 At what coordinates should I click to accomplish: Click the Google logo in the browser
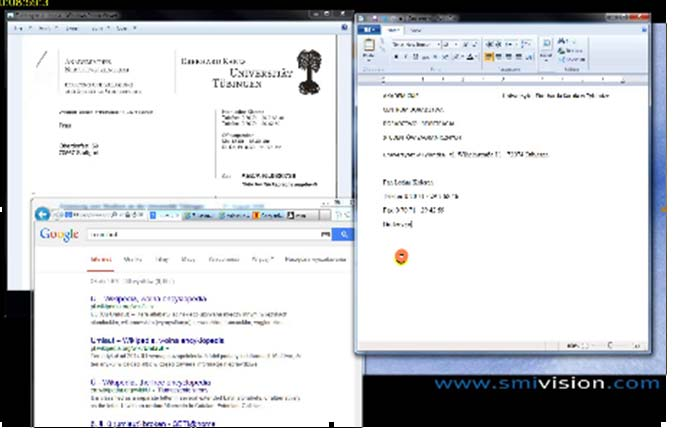click(x=59, y=234)
